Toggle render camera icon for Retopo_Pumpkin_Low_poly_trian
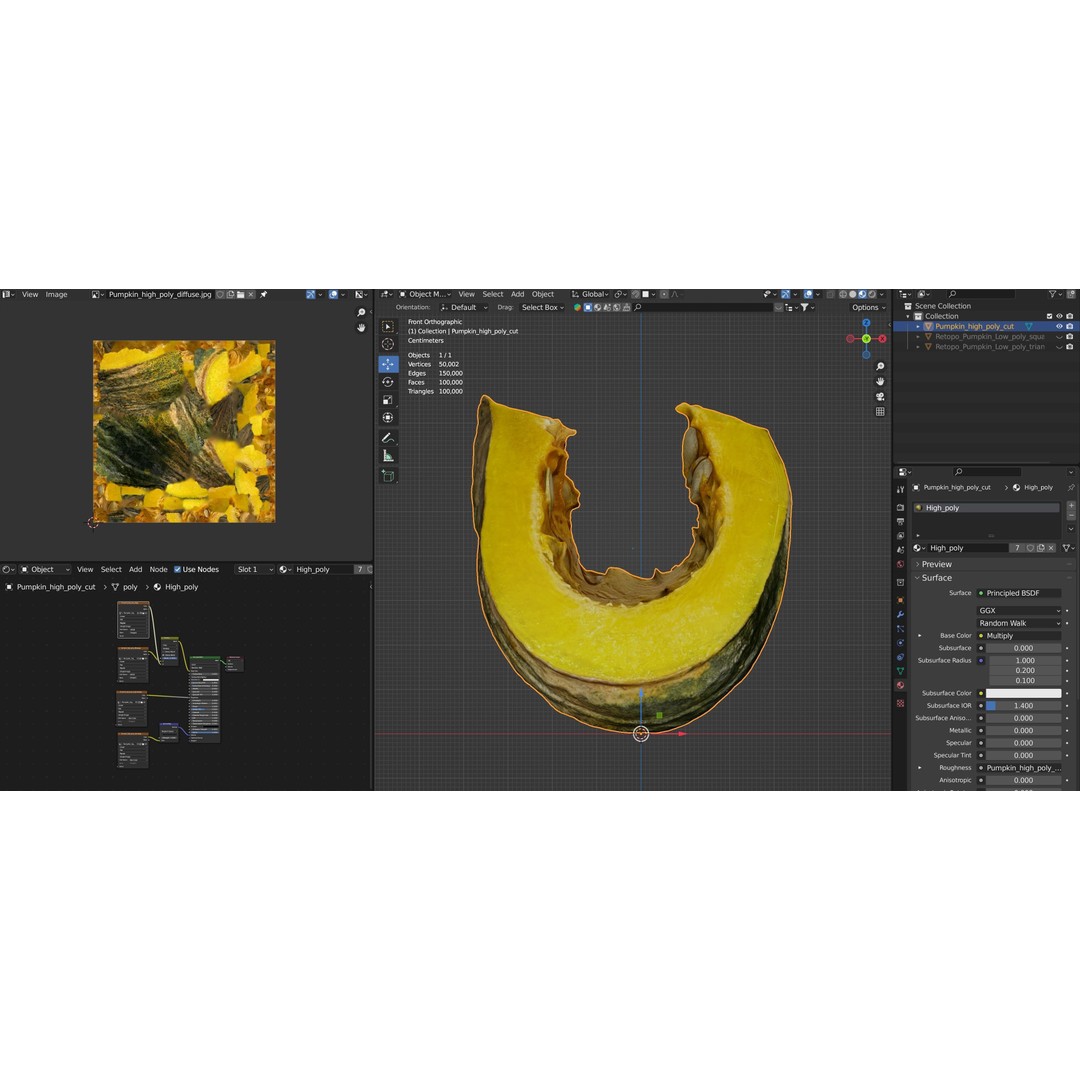This screenshot has height=1080, width=1080. pos(1070,347)
